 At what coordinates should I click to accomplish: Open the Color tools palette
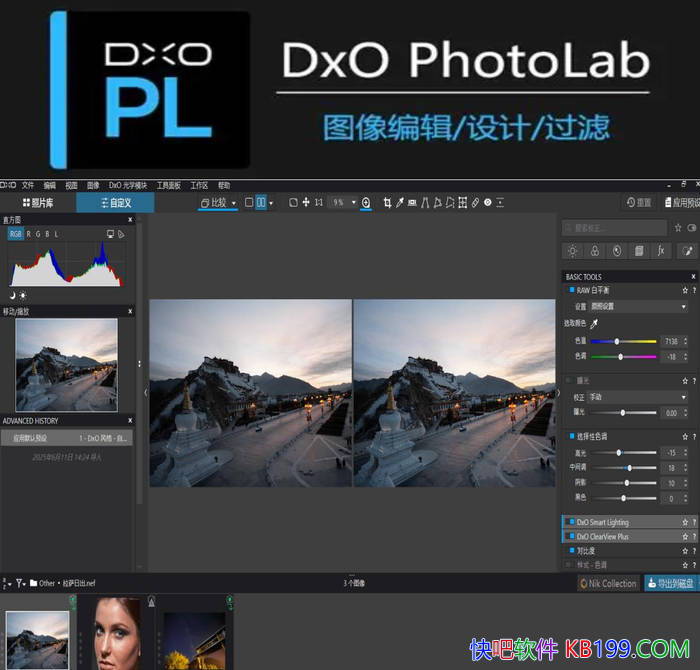[x=595, y=251]
